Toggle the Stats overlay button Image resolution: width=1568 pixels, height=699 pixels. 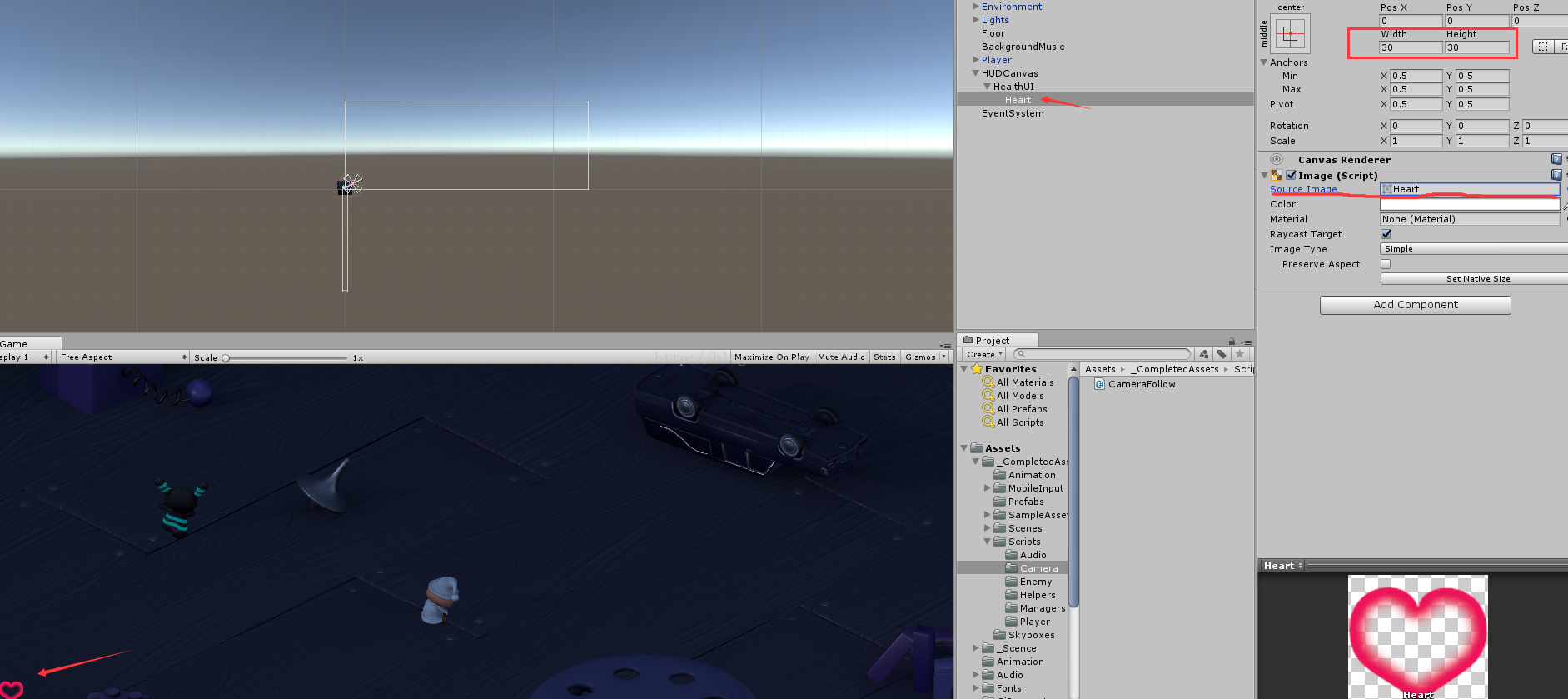(884, 357)
